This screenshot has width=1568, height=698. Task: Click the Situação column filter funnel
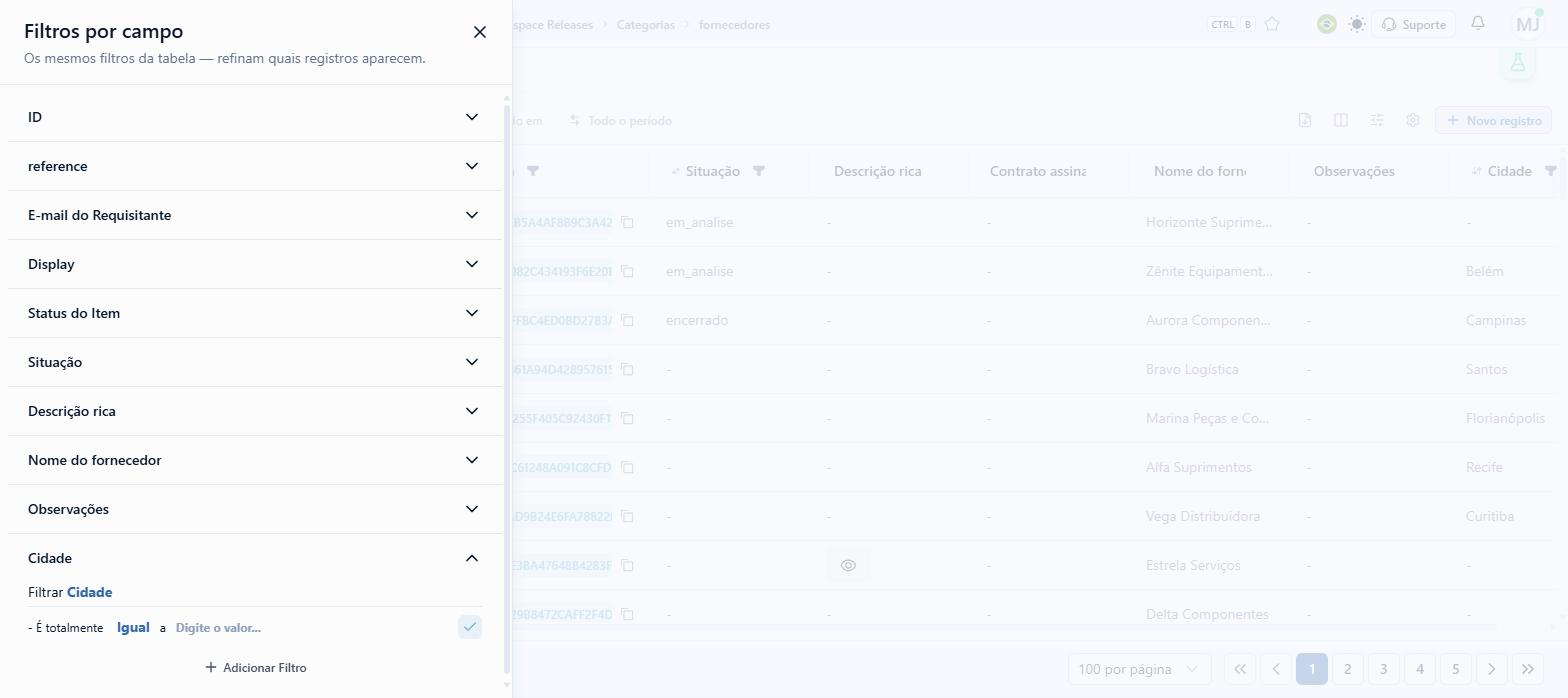(x=759, y=171)
